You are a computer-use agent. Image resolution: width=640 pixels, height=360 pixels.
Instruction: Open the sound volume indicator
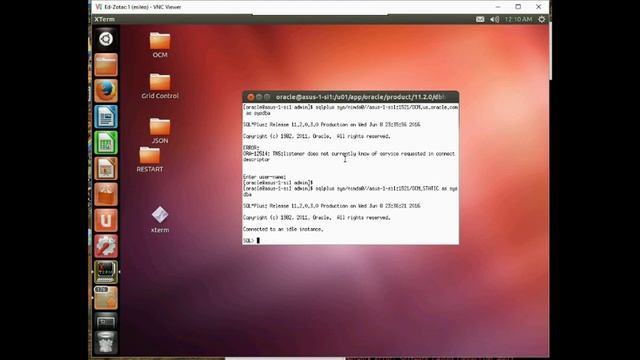tap(494, 19)
